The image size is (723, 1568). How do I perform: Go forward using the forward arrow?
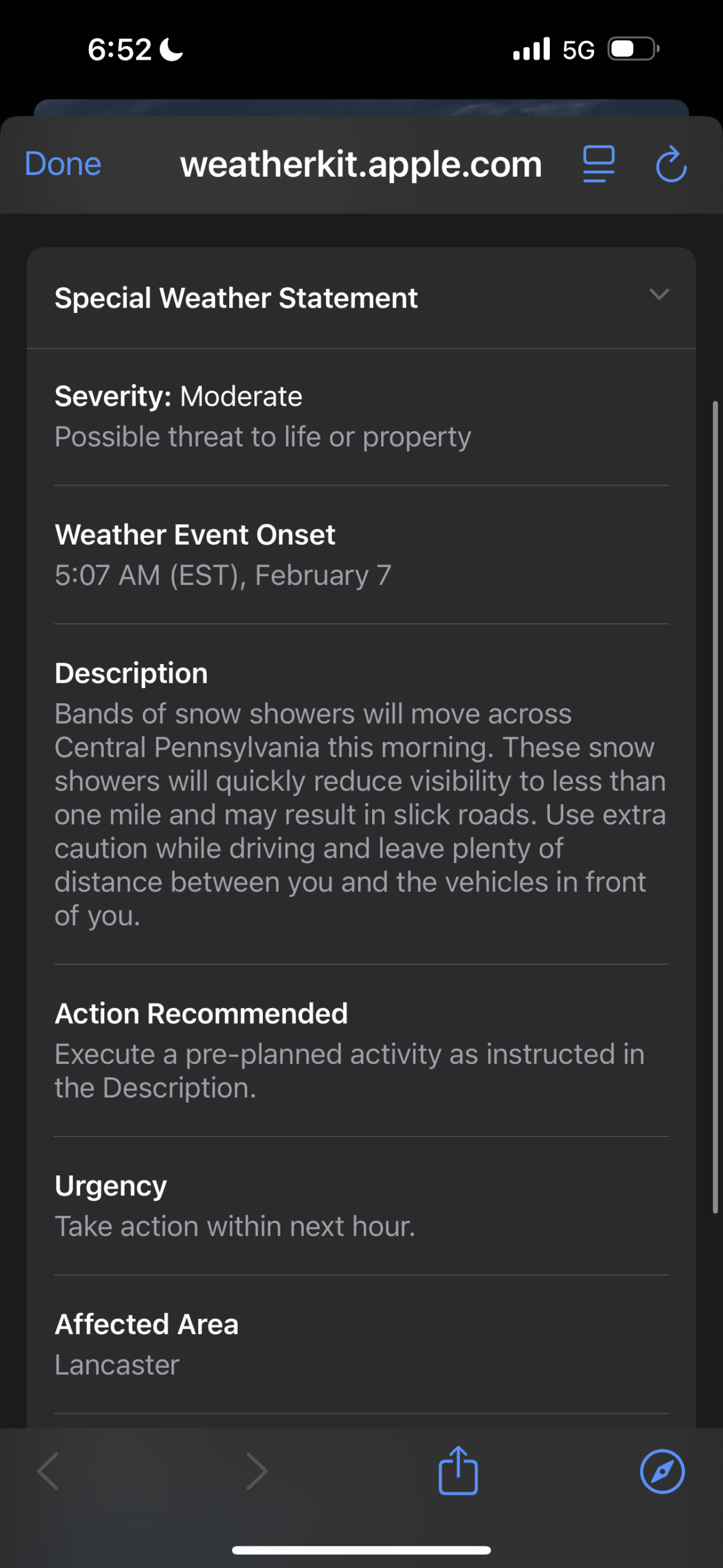256,1472
